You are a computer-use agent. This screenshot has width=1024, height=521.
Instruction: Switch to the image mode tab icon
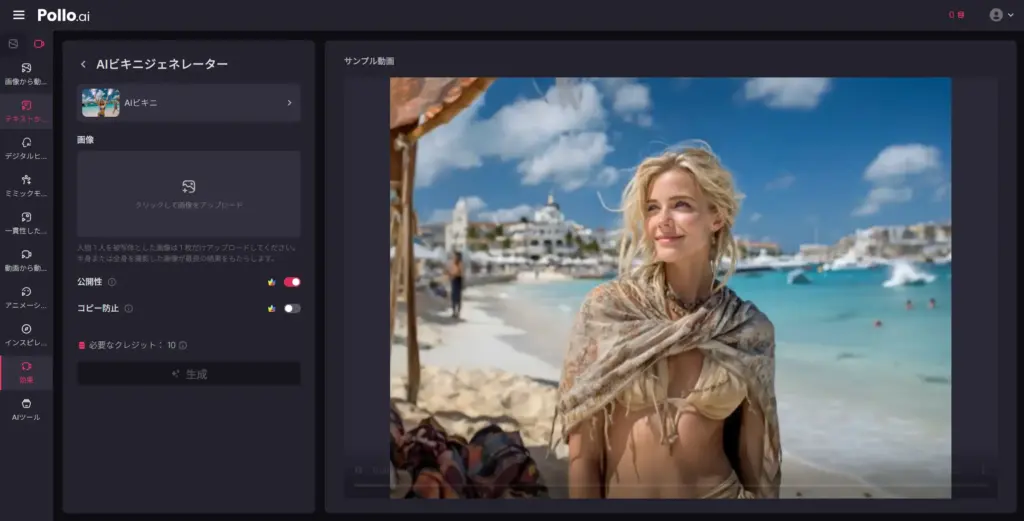tap(13, 44)
